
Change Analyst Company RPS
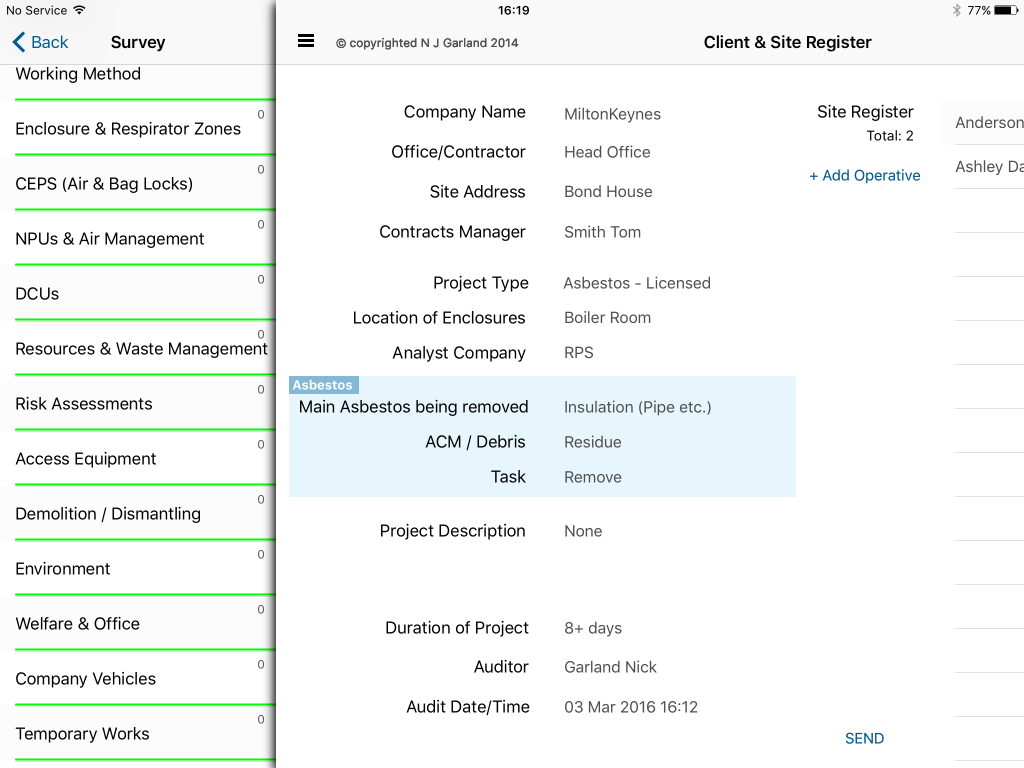[579, 353]
